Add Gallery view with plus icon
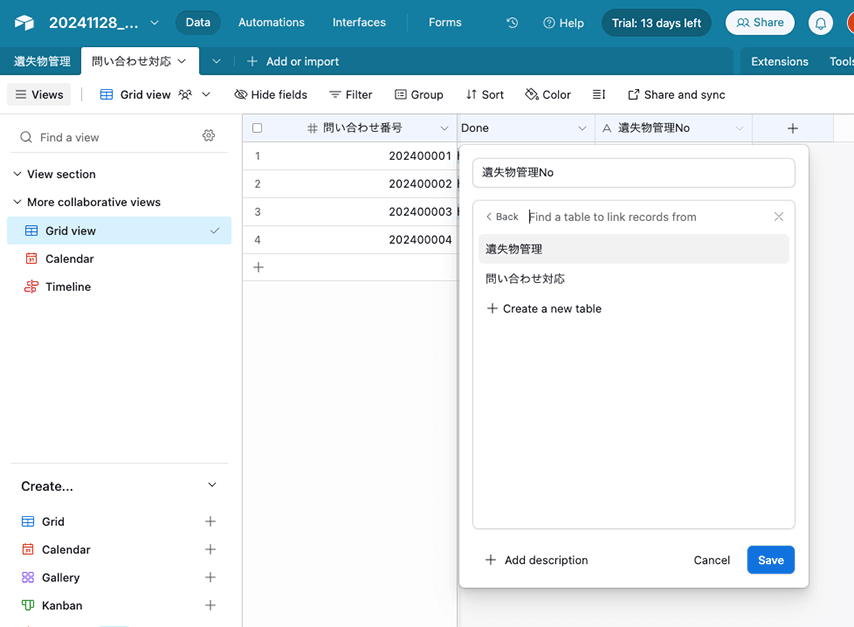This screenshot has height=627, width=854. pos(210,577)
